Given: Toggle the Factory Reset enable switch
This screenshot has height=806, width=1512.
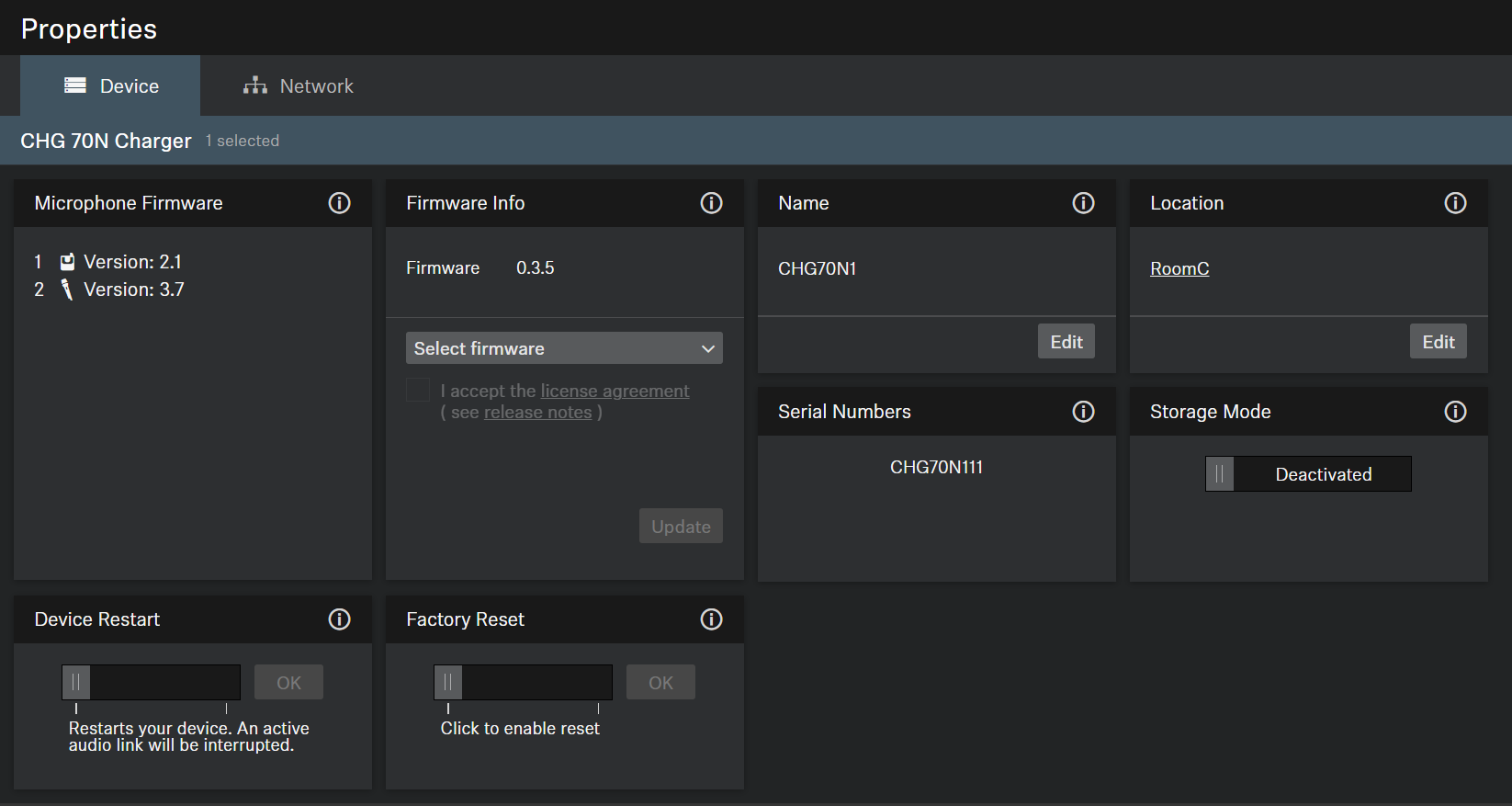Looking at the screenshot, I should [449, 683].
